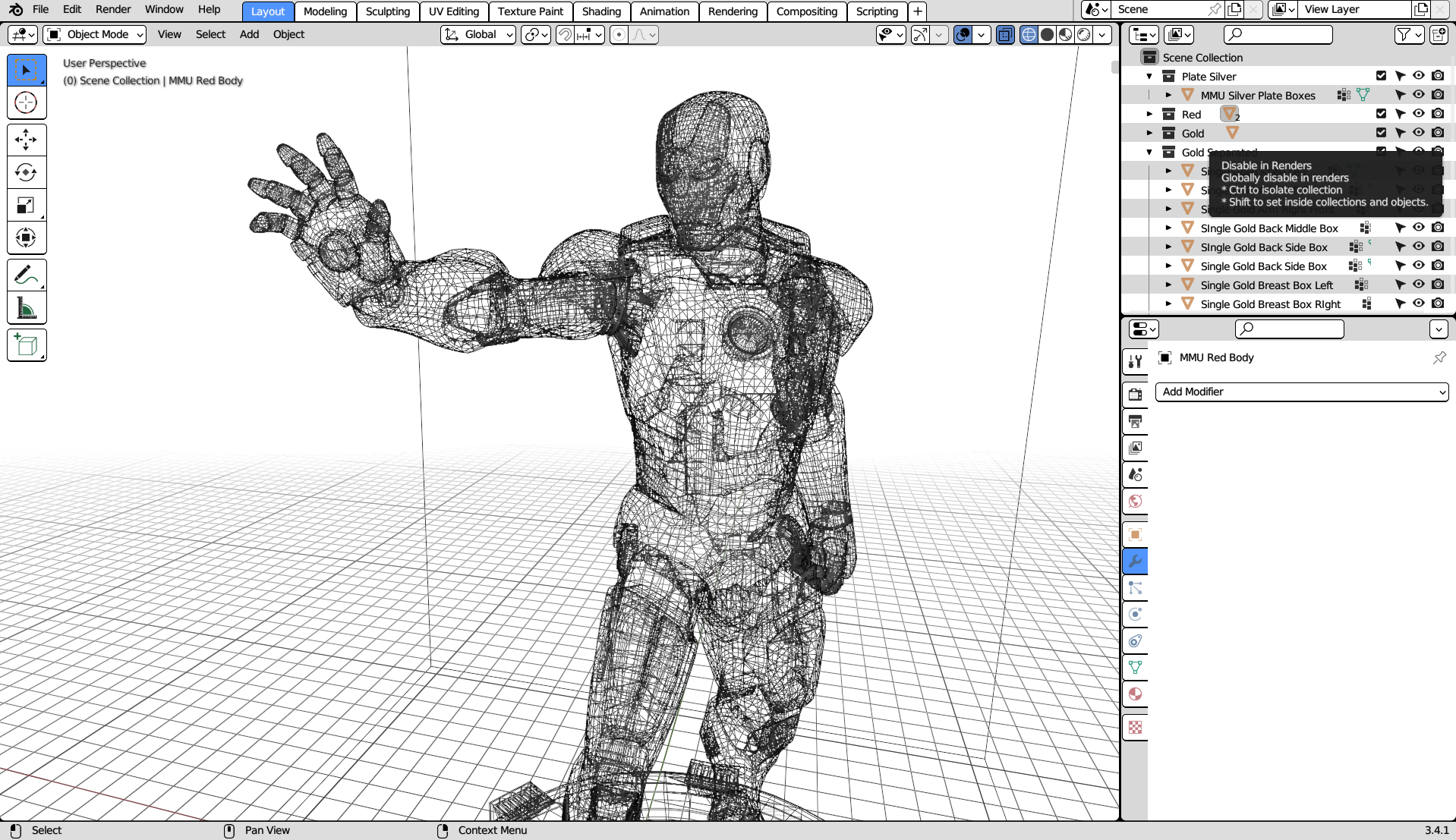Add a new workspace tab
This screenshot has width=1456, height=840.
coord(918,11)
